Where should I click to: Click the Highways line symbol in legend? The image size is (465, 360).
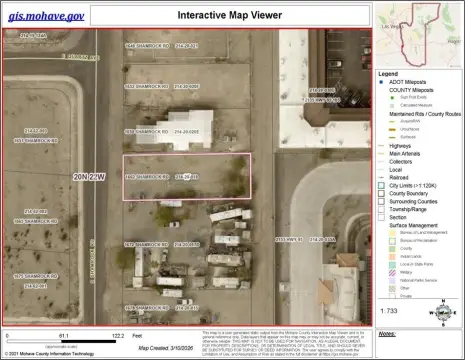pos(382,146)
